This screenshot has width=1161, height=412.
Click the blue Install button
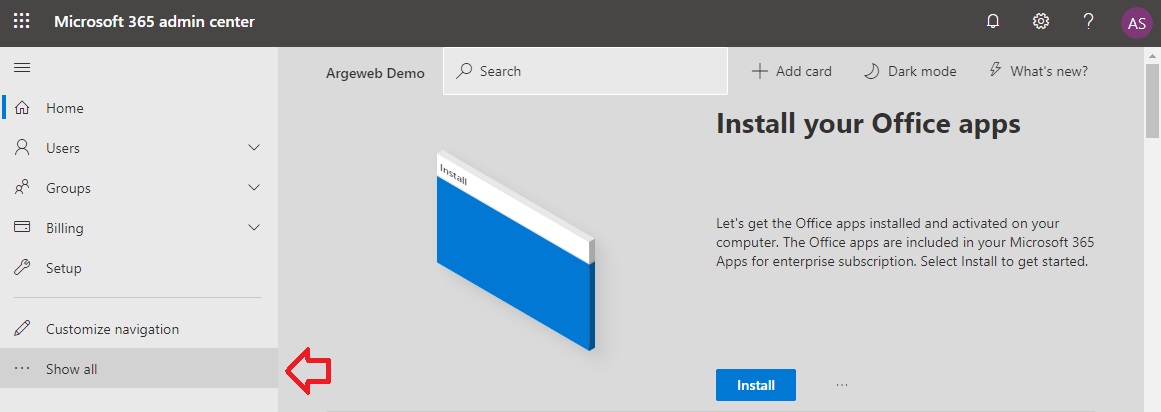[x=755, y=385]
